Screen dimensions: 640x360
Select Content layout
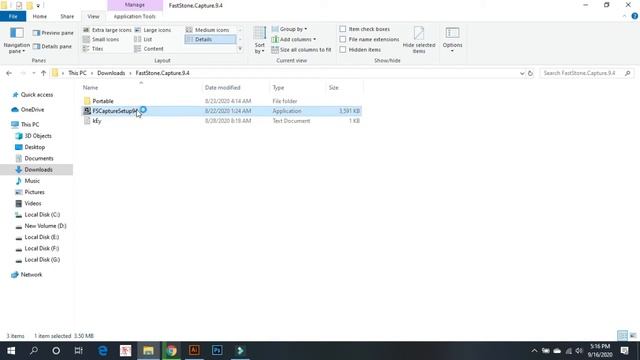149,49
